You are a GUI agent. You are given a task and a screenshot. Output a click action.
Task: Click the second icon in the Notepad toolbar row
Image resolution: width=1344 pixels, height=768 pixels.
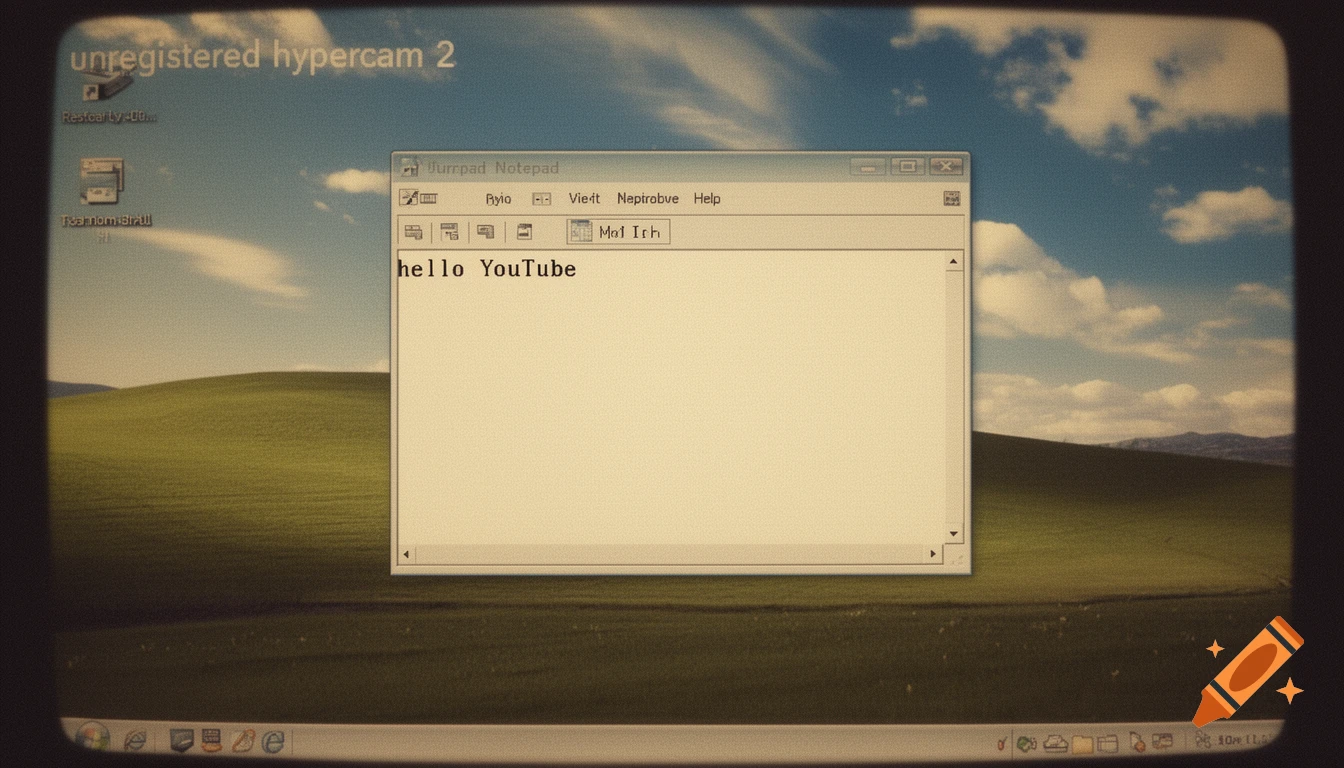tap(450, 232)
